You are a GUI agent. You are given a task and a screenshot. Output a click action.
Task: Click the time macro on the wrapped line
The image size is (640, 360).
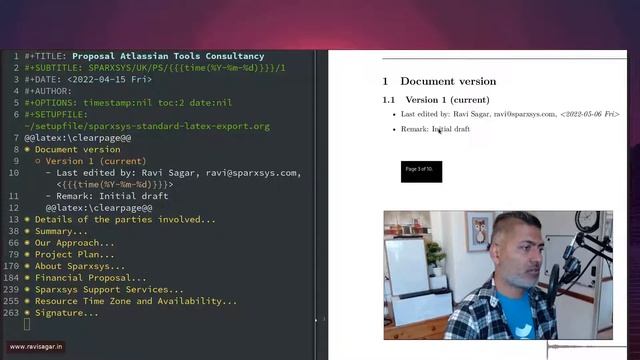tap(115, 184)
